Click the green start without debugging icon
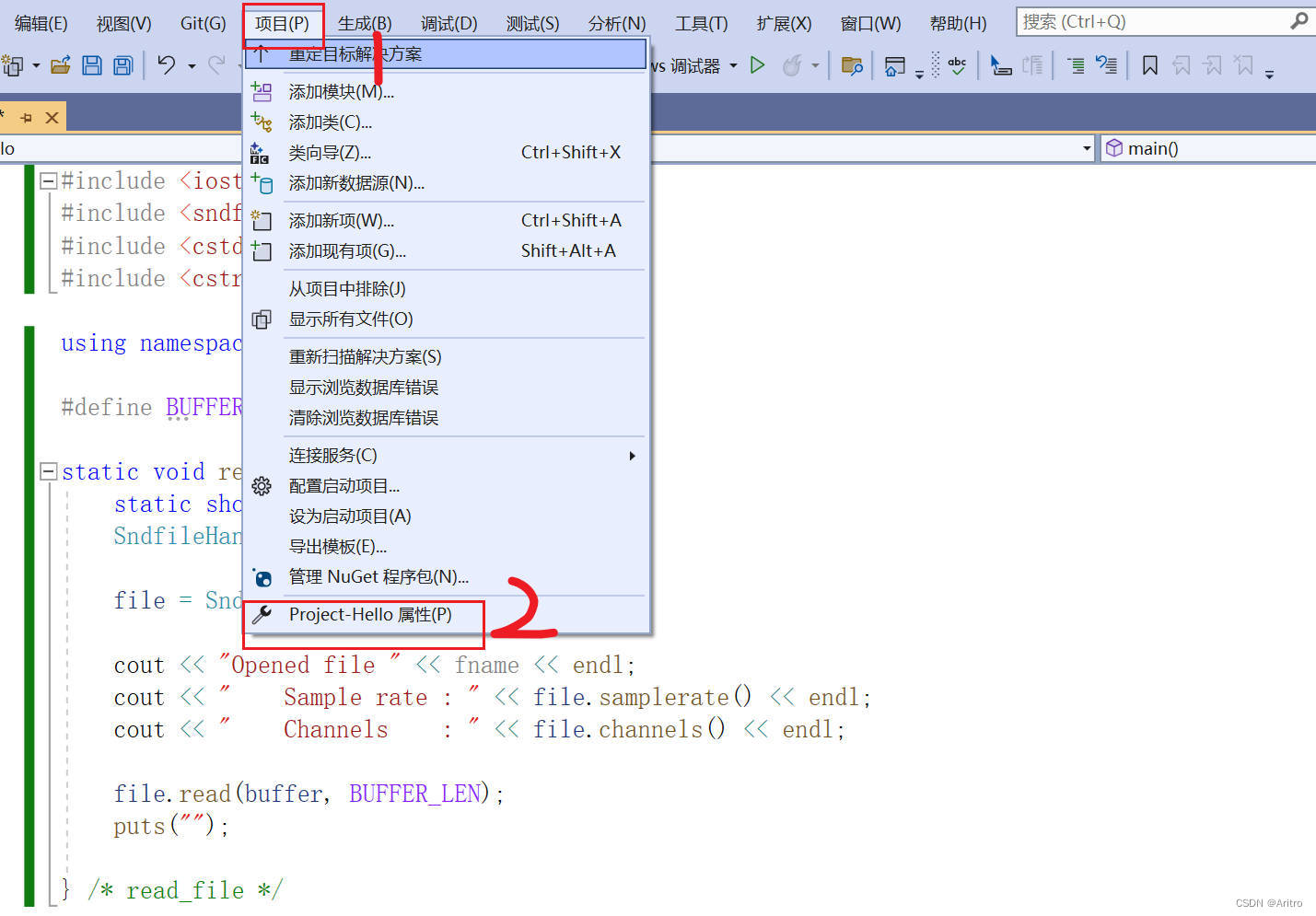Viewport: 1316px width, 916px height. pyautogui.click(x=757, y=65)
